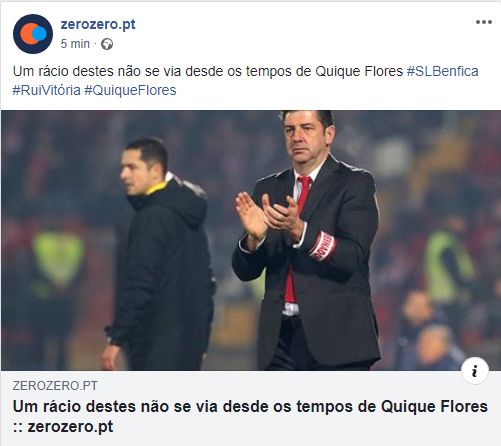
Task: Click the article headline in link preview
Action: (250, 416)
